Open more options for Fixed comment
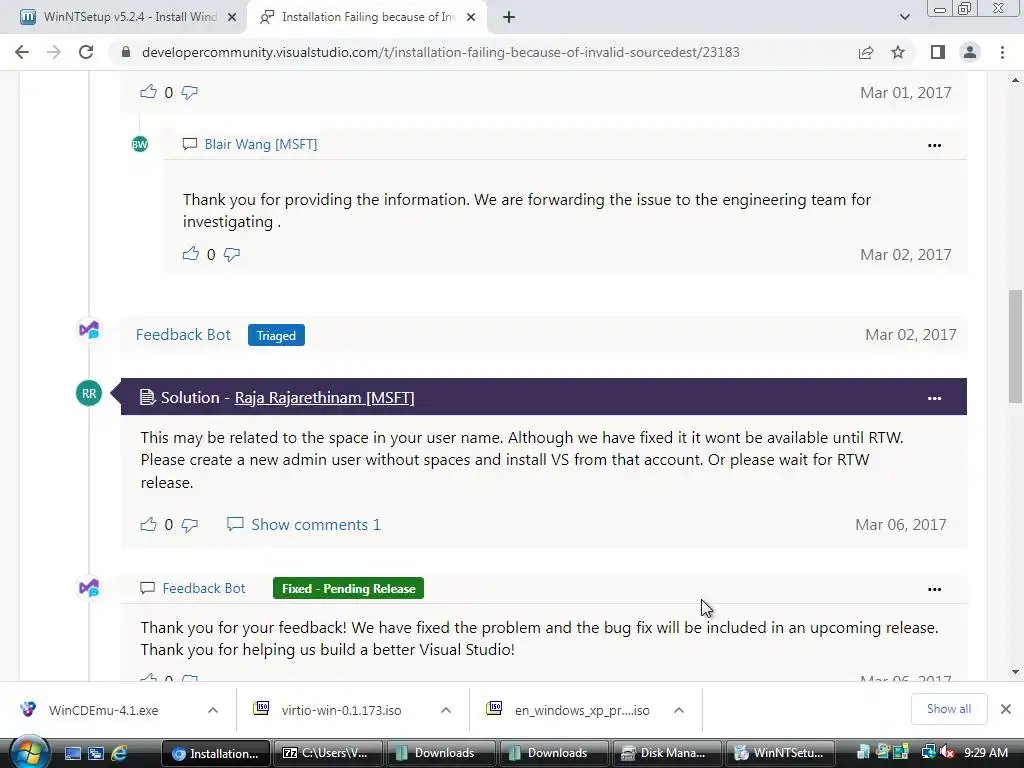 [935, 589]
